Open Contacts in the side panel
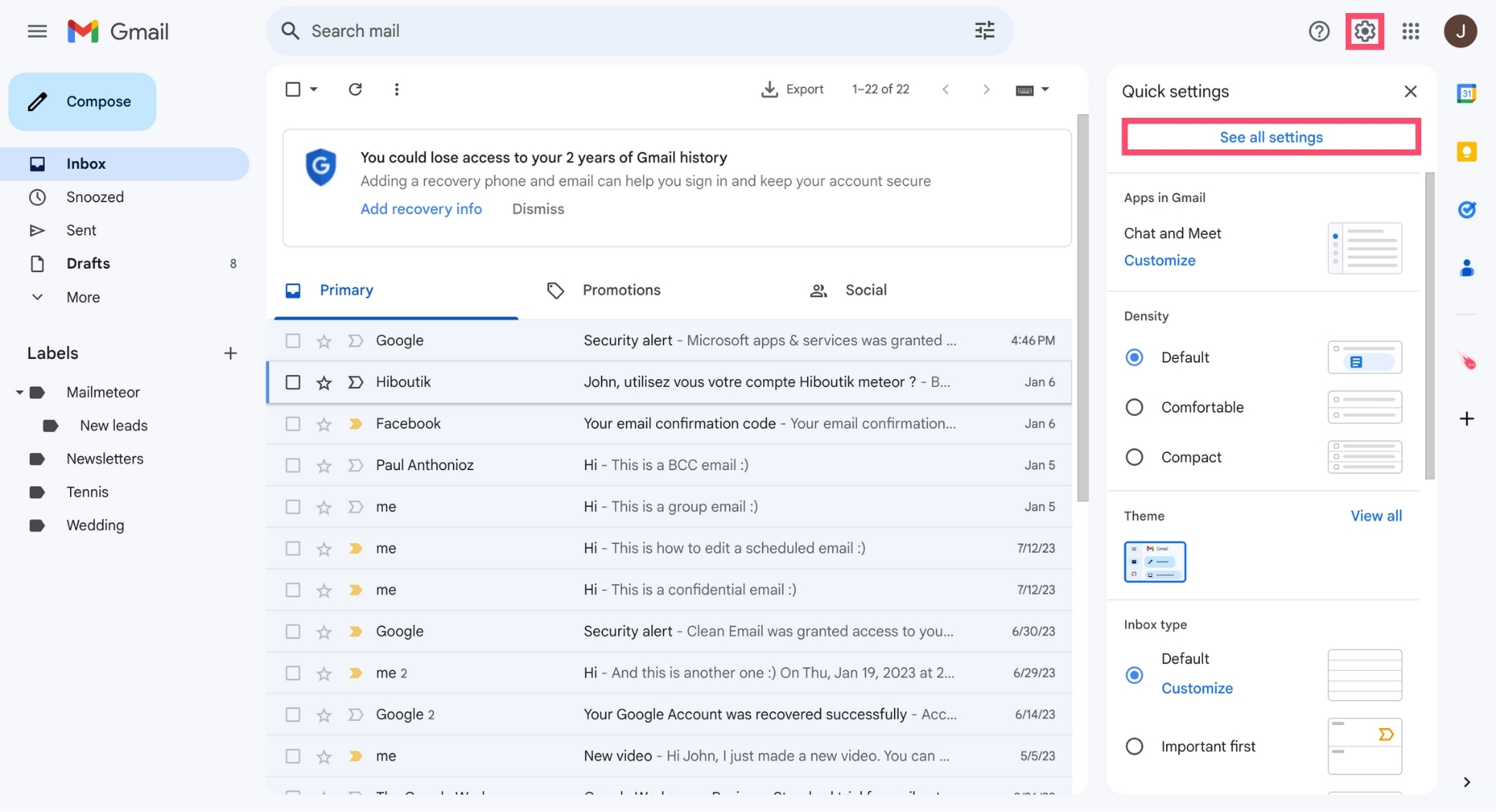Screen dimensions: 1496x812 1466,267
